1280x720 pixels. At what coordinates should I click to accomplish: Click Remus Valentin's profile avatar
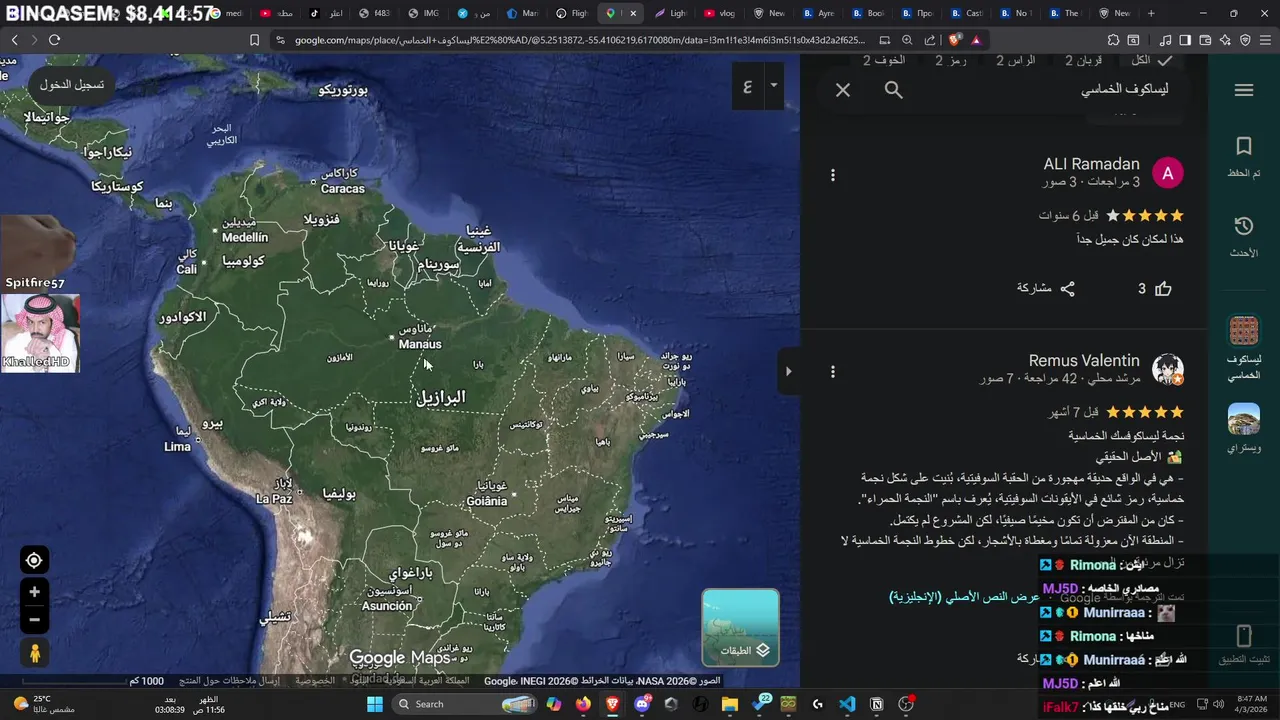(x=1168, y=369)
